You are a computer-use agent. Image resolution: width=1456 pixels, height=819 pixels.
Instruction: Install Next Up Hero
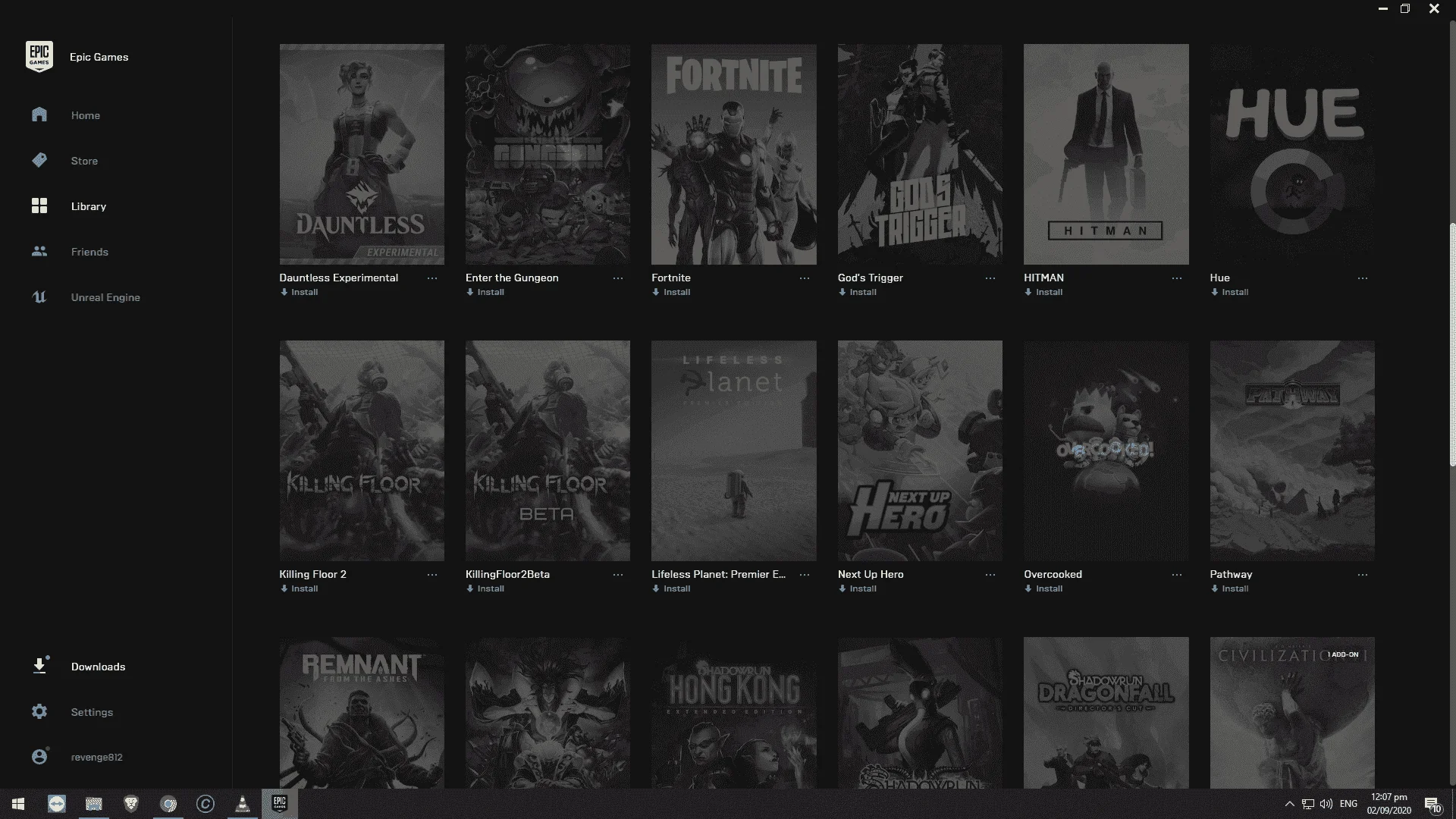858,588
